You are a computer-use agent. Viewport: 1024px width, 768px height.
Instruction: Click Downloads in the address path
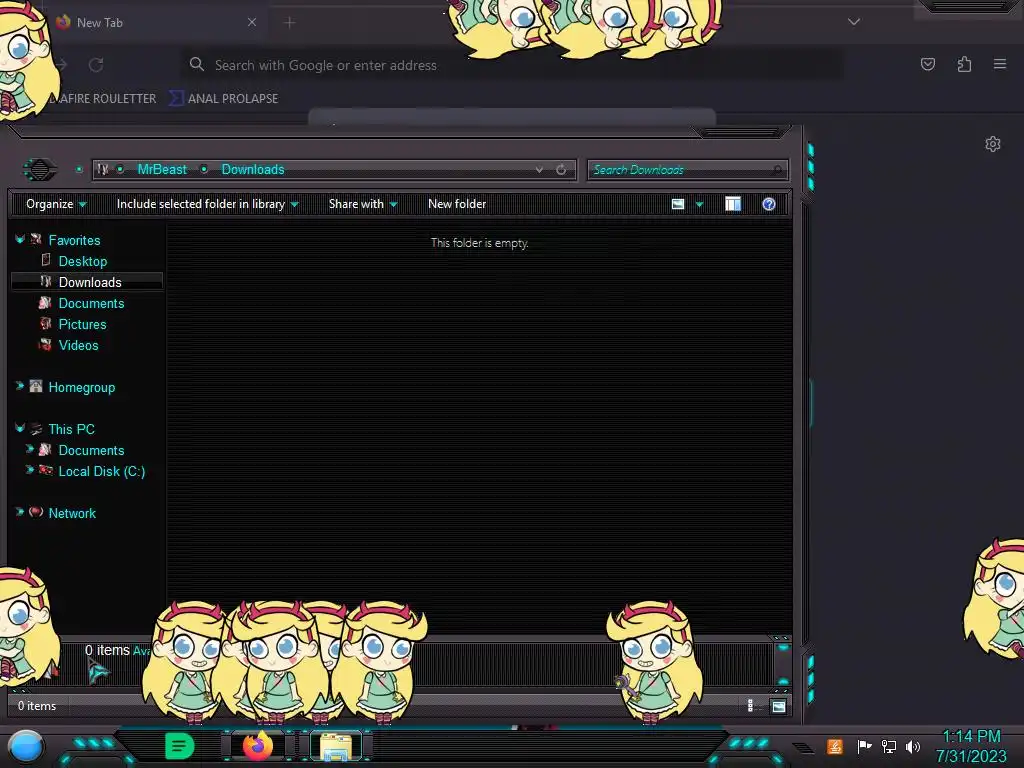[253, 170]
